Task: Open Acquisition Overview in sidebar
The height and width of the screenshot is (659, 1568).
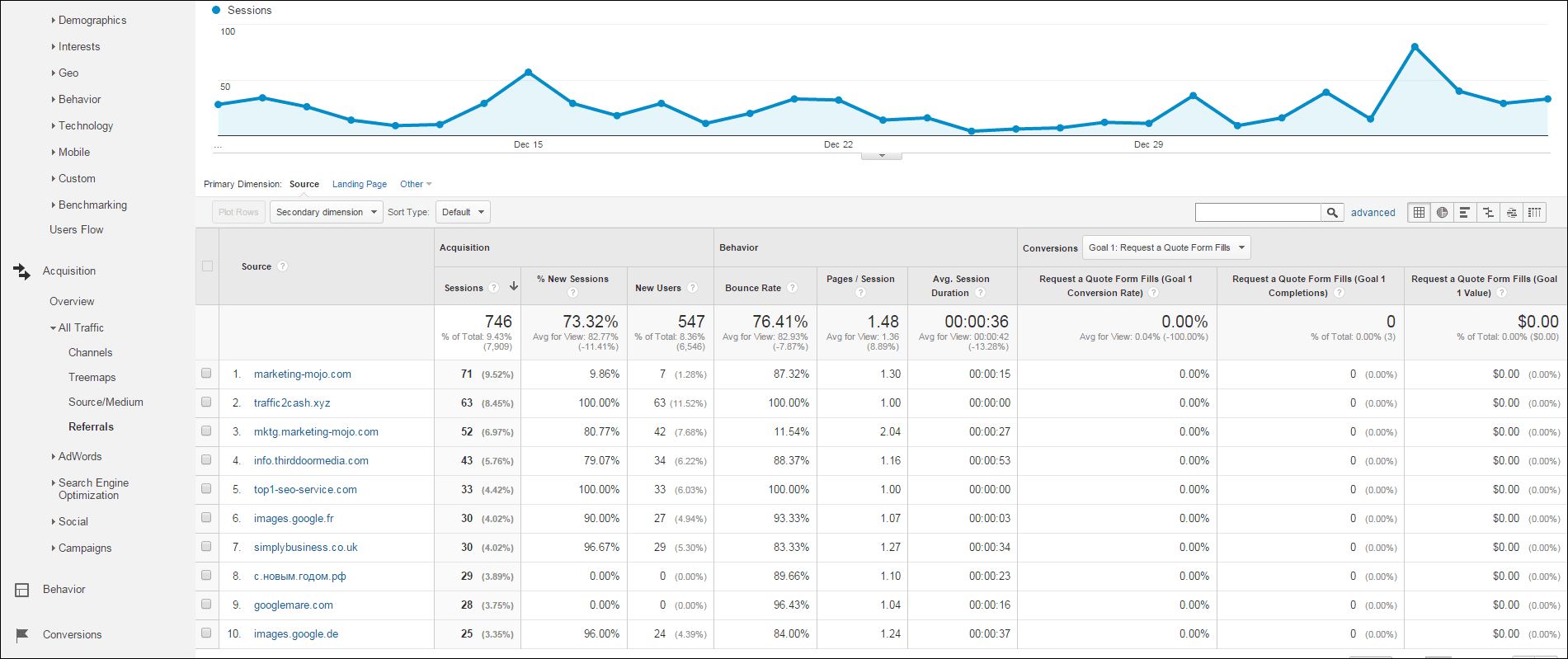Action: pos(72,301)
